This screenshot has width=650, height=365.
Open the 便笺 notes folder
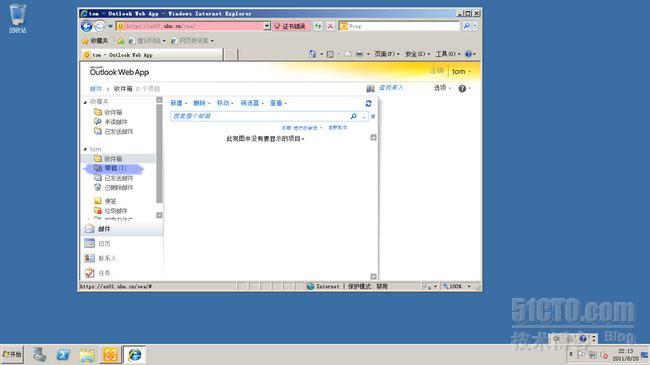[105, 201]
